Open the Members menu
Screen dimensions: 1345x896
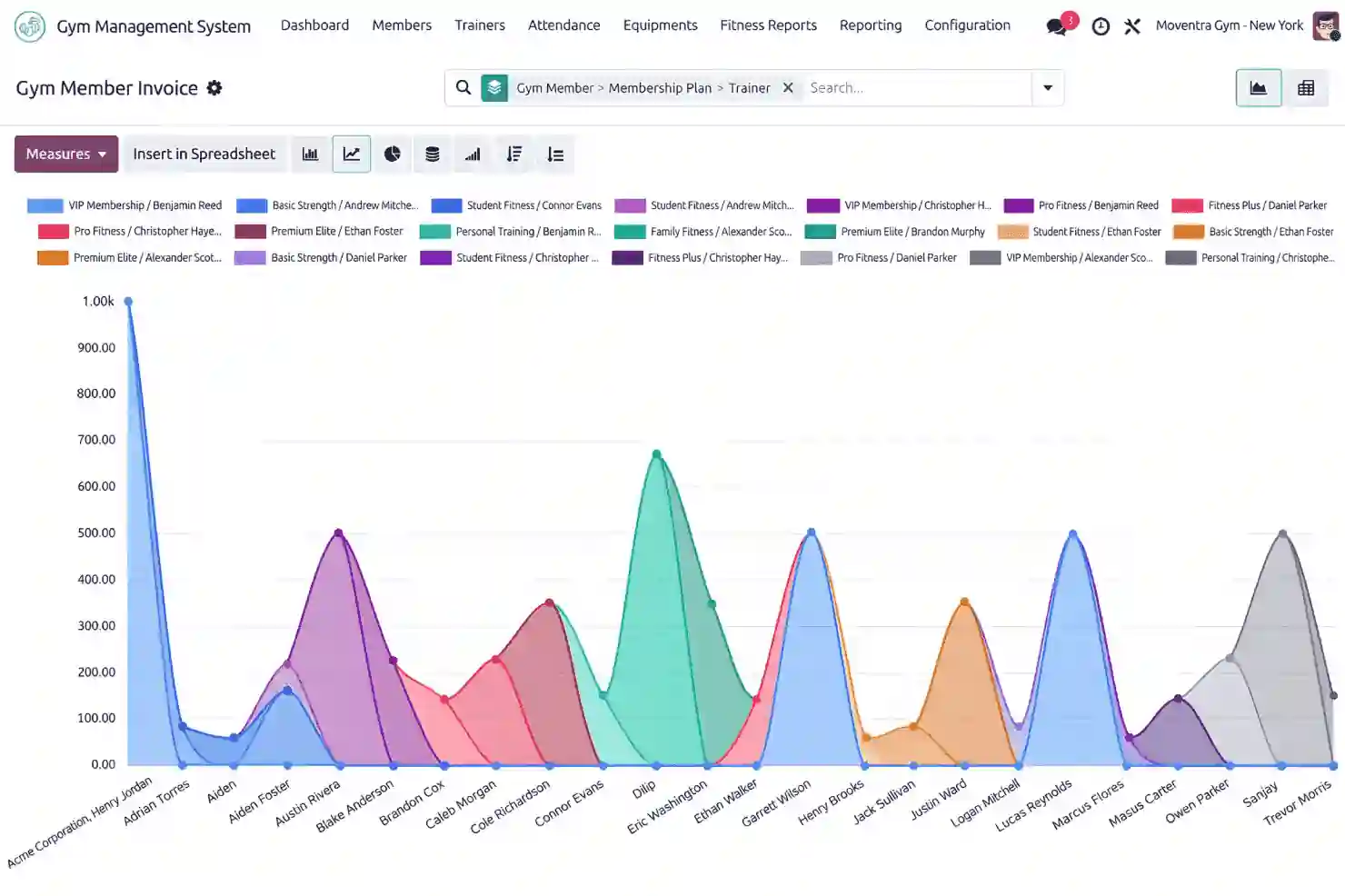click(x=402, y=25)
